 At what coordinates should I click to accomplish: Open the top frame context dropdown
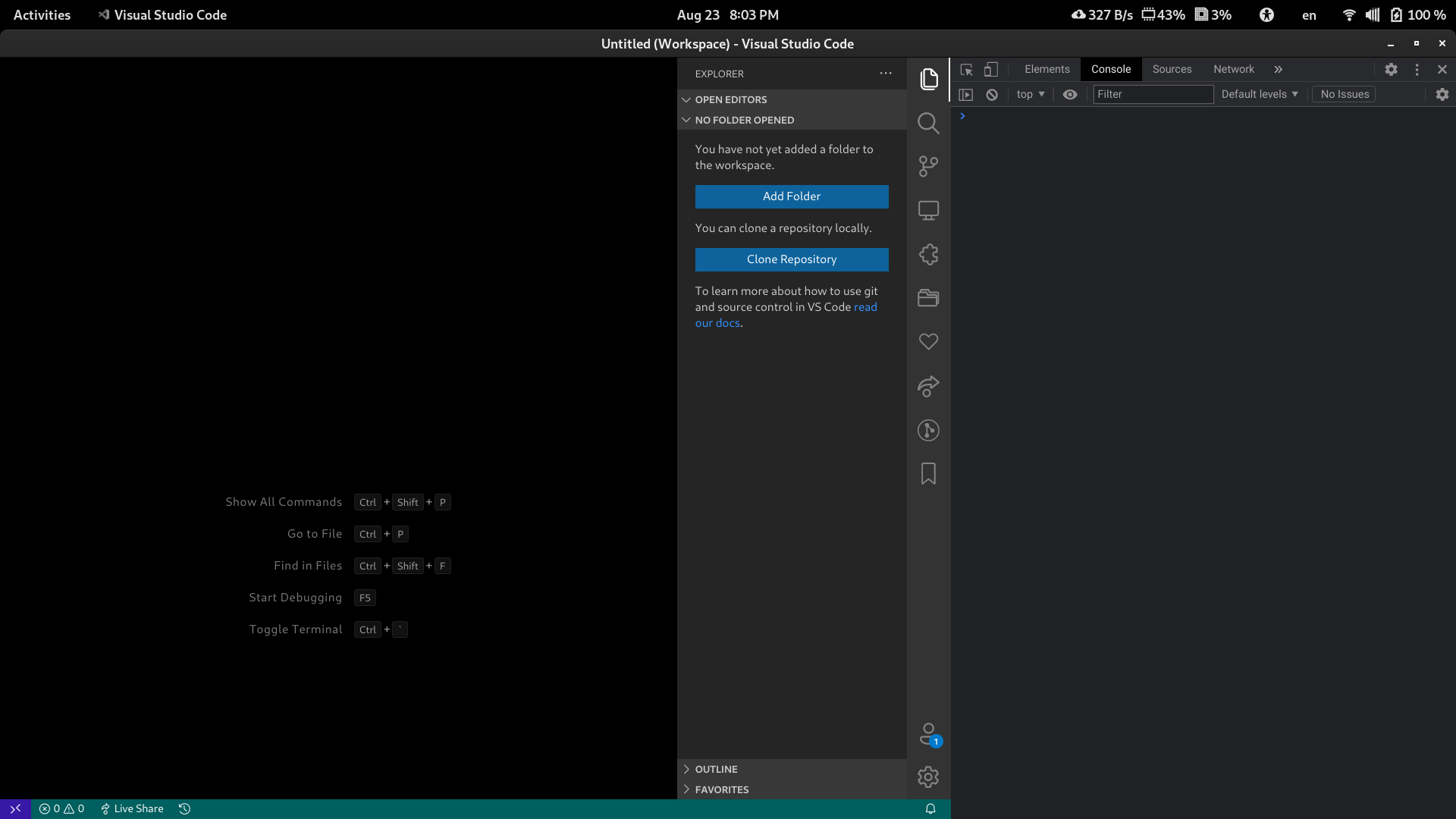(x=1029, y=94)
